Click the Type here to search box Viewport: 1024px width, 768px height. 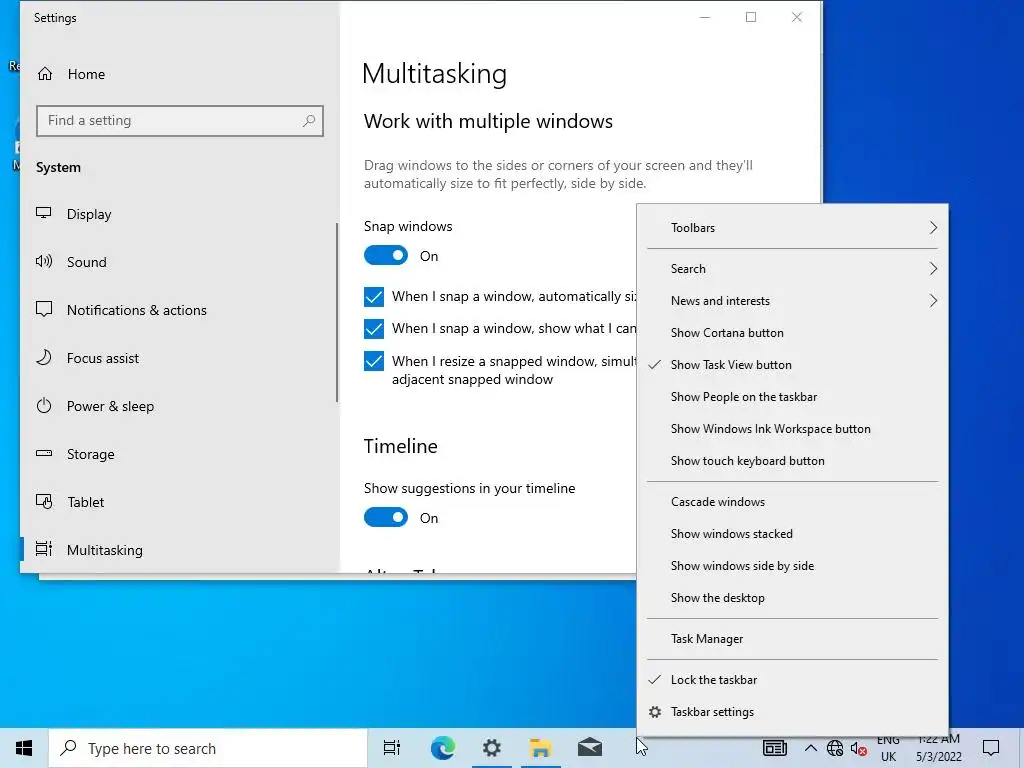(208, 748)
